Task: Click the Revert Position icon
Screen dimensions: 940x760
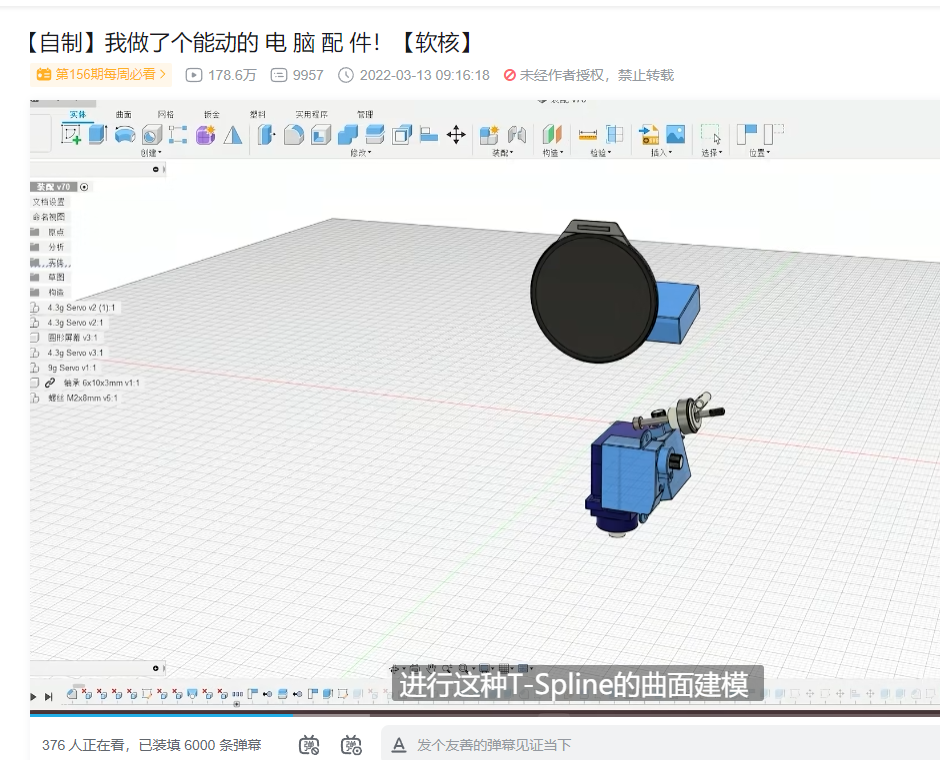Action: point(773,134)
